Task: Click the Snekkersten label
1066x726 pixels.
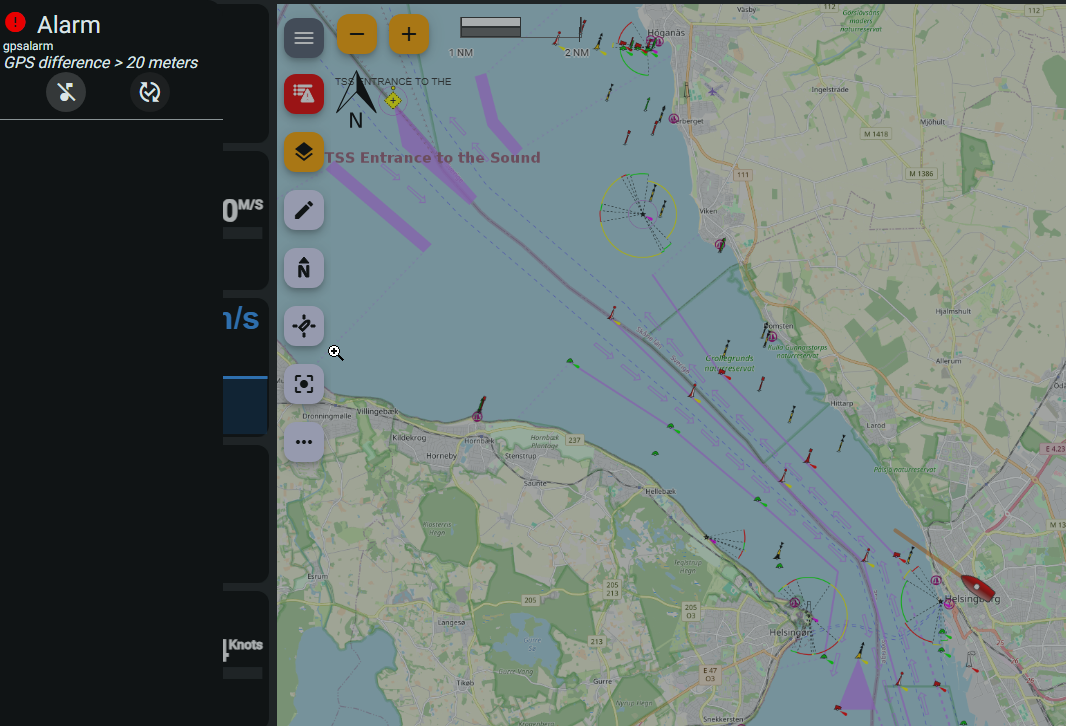Action: pyautogui.click(x=723, y=719)
